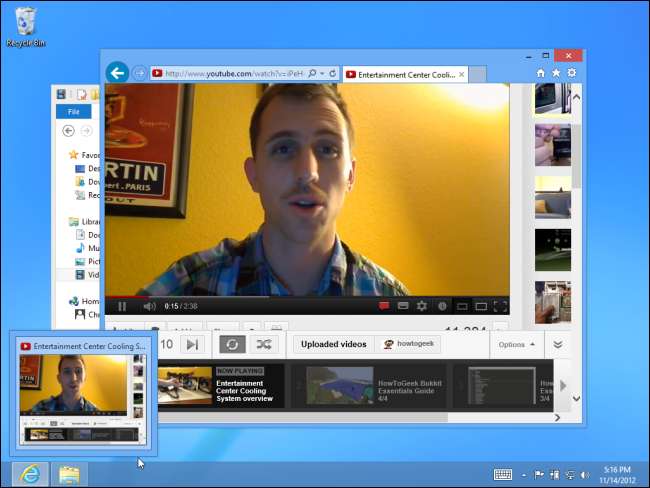This screenshot has width=650, height=488.
Task: Toggle playlist autoplay repeat button
Action: pos(232,344)
